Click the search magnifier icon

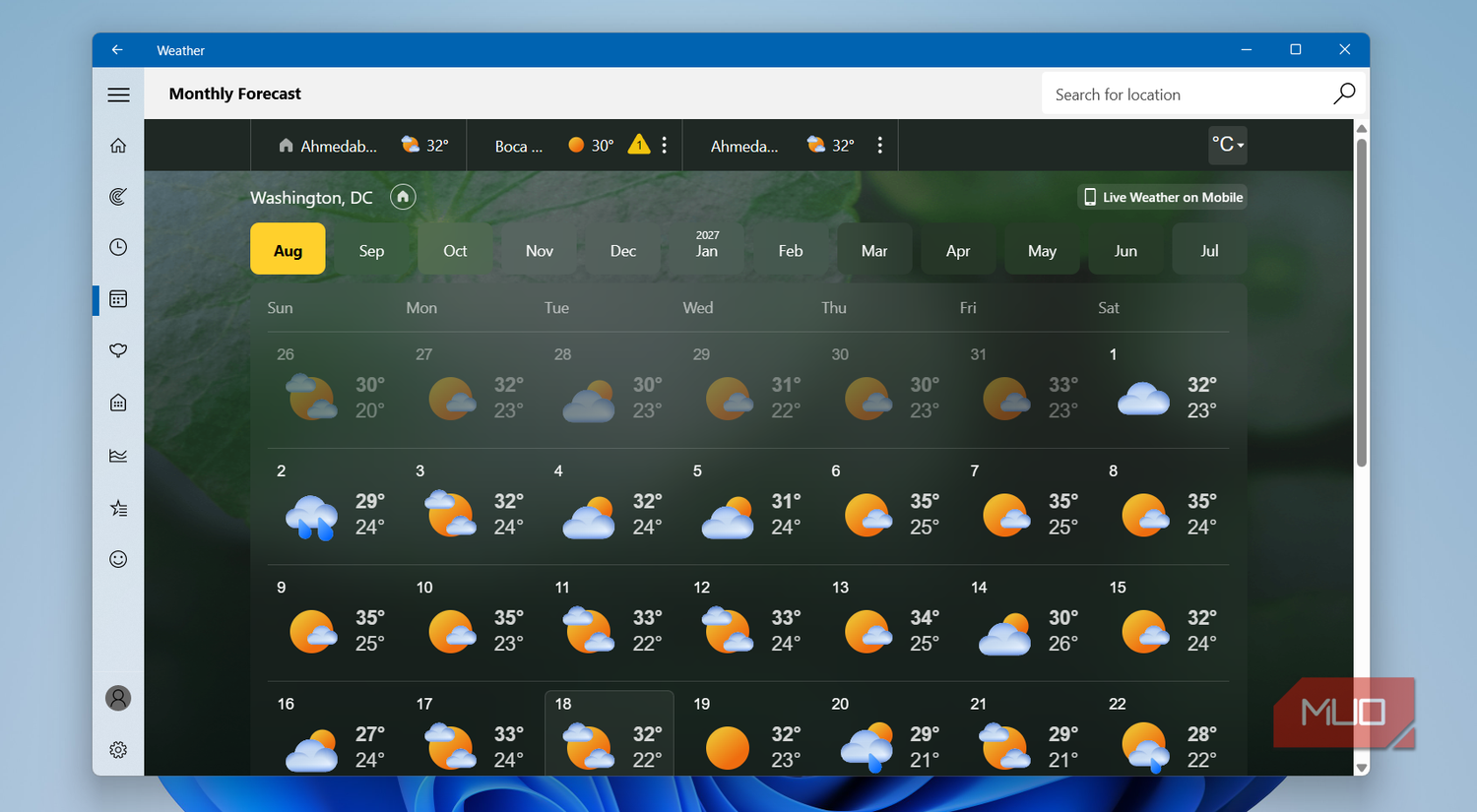(1344, 94)
